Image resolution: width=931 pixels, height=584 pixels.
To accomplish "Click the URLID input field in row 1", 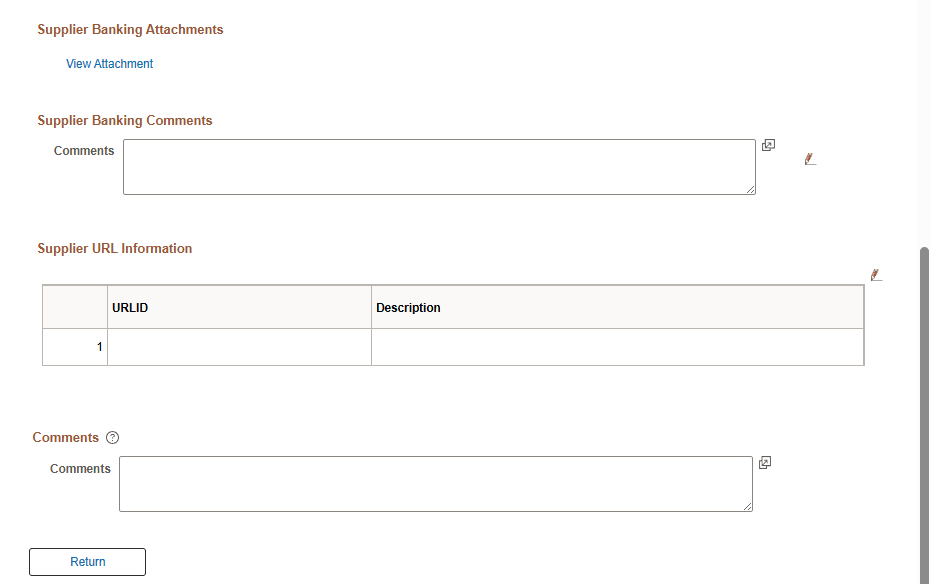I will click(x=239, y=346).
